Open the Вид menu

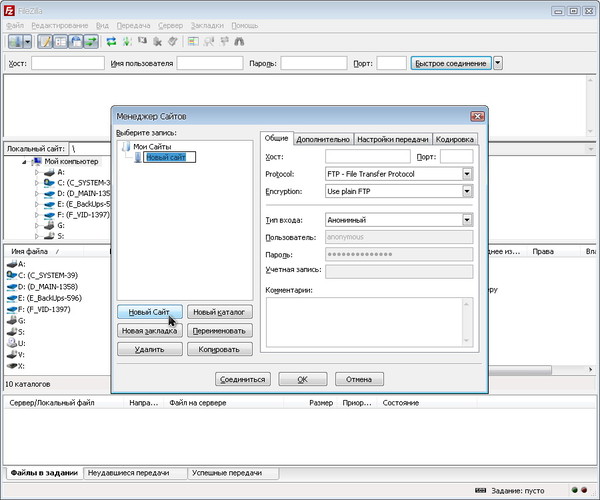tap(102, 26)
